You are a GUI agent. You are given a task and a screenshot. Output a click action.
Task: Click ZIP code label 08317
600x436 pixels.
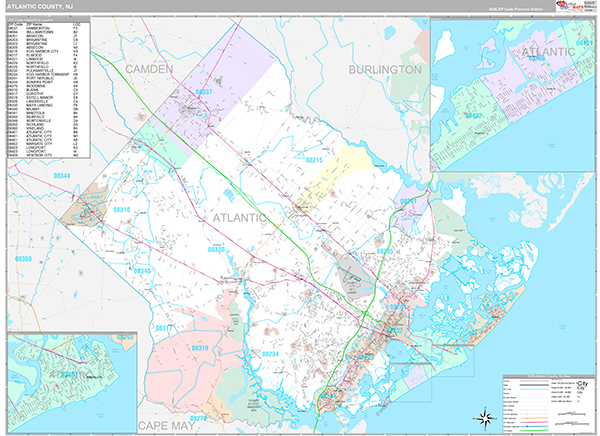coord(164,328)
